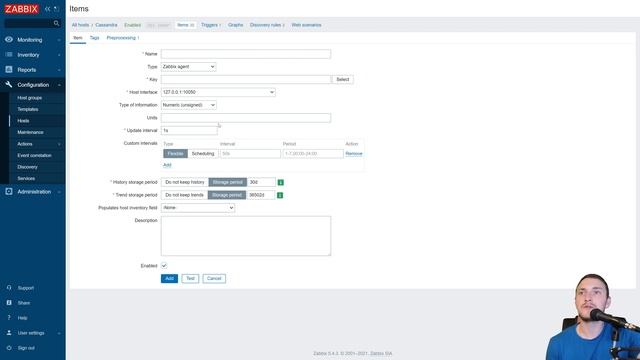Open Event correlation in Configuration menu
Viewport: 640px width, 360px height.
pos(34,156)
